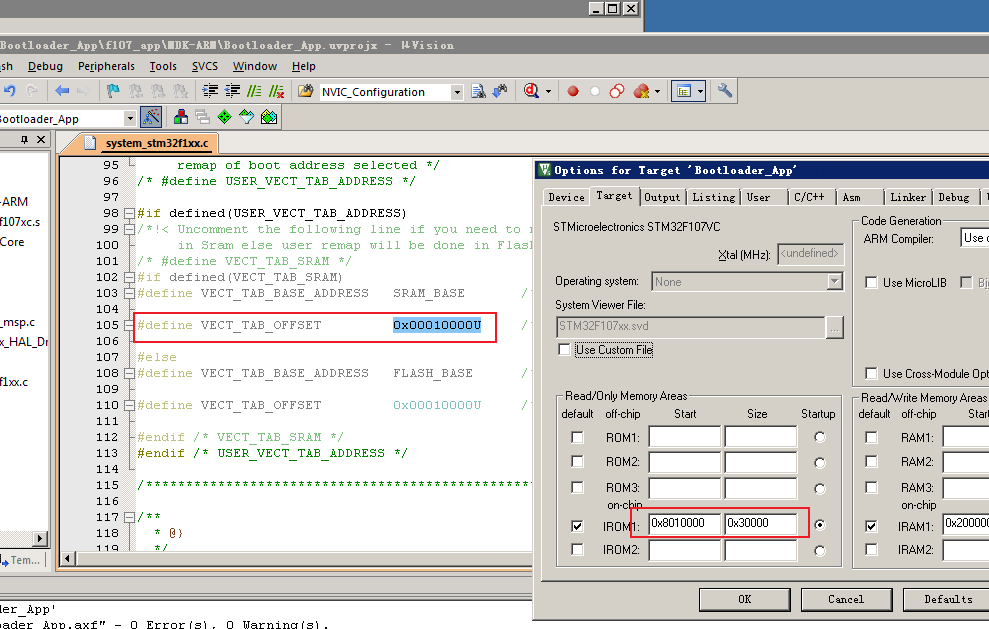Image resolution: width=989 pixels, height=629 pixels.
Task: Click Find in Files folder icon
Action: click(306, 91)
